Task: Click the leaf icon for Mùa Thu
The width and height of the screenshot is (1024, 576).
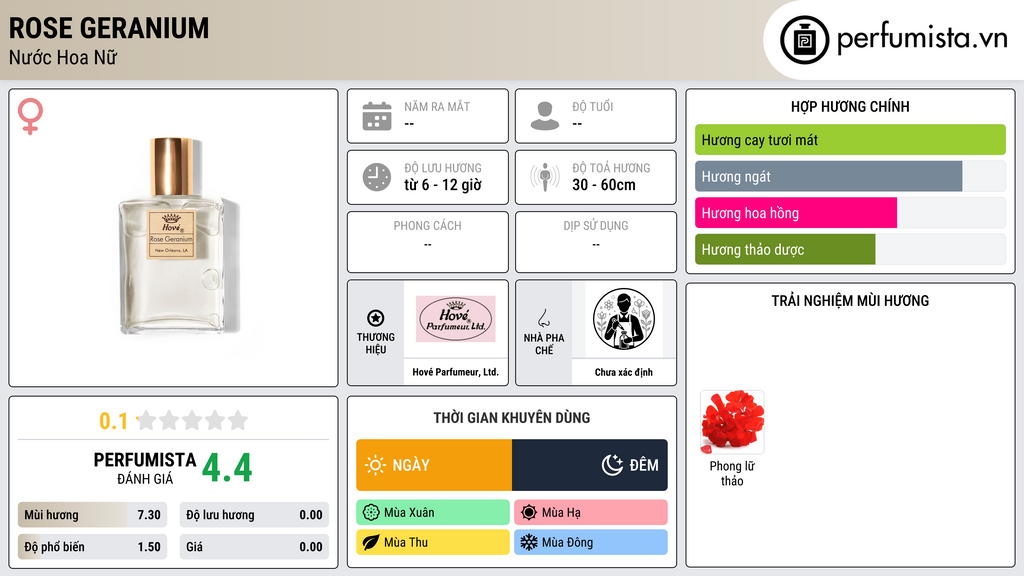Action: pos(371,542)
